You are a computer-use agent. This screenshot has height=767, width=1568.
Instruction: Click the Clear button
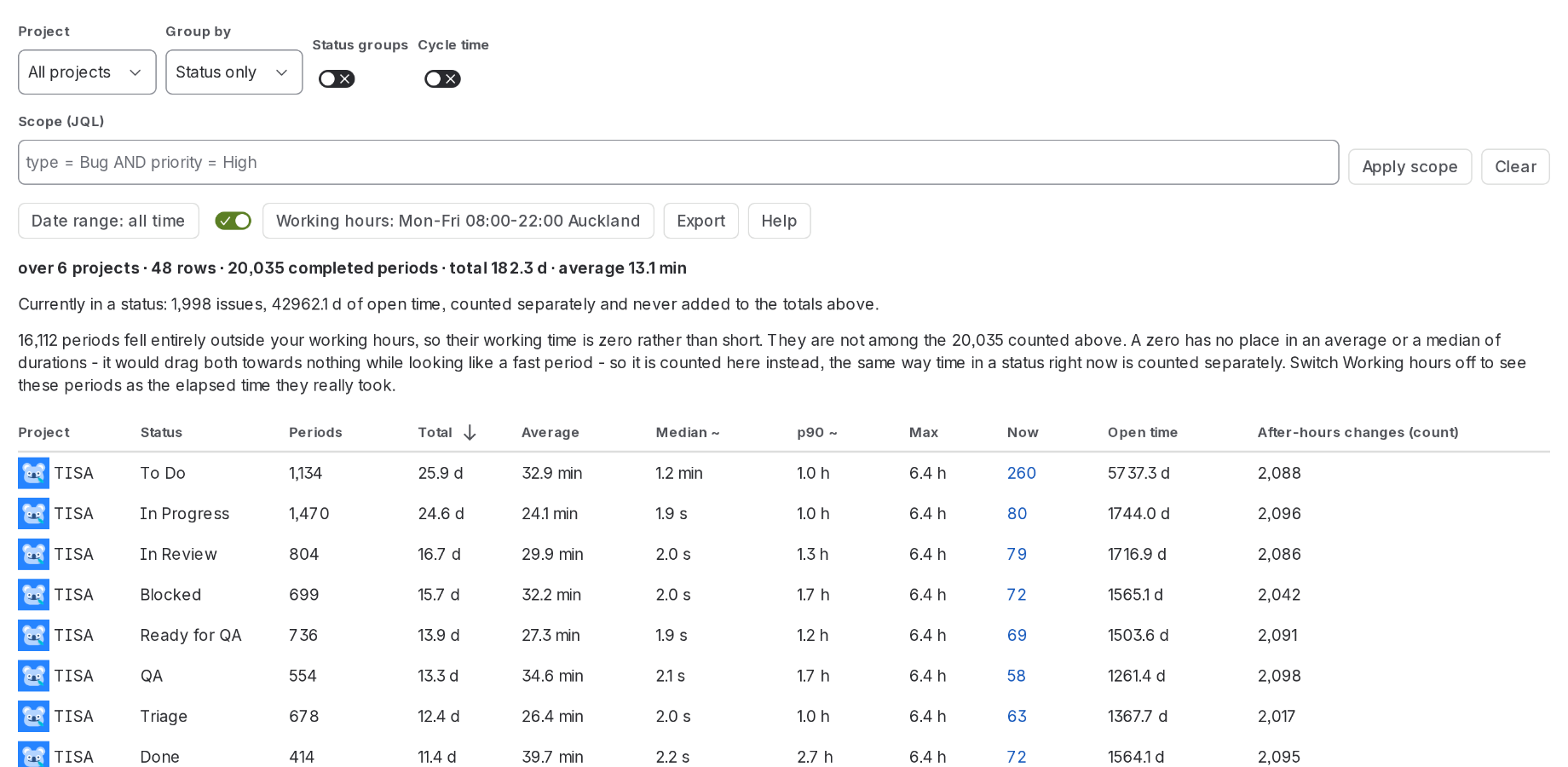1515,167
